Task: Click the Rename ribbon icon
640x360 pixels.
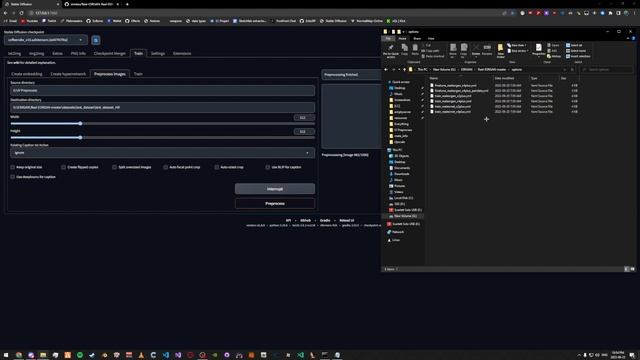Action: 487,50
